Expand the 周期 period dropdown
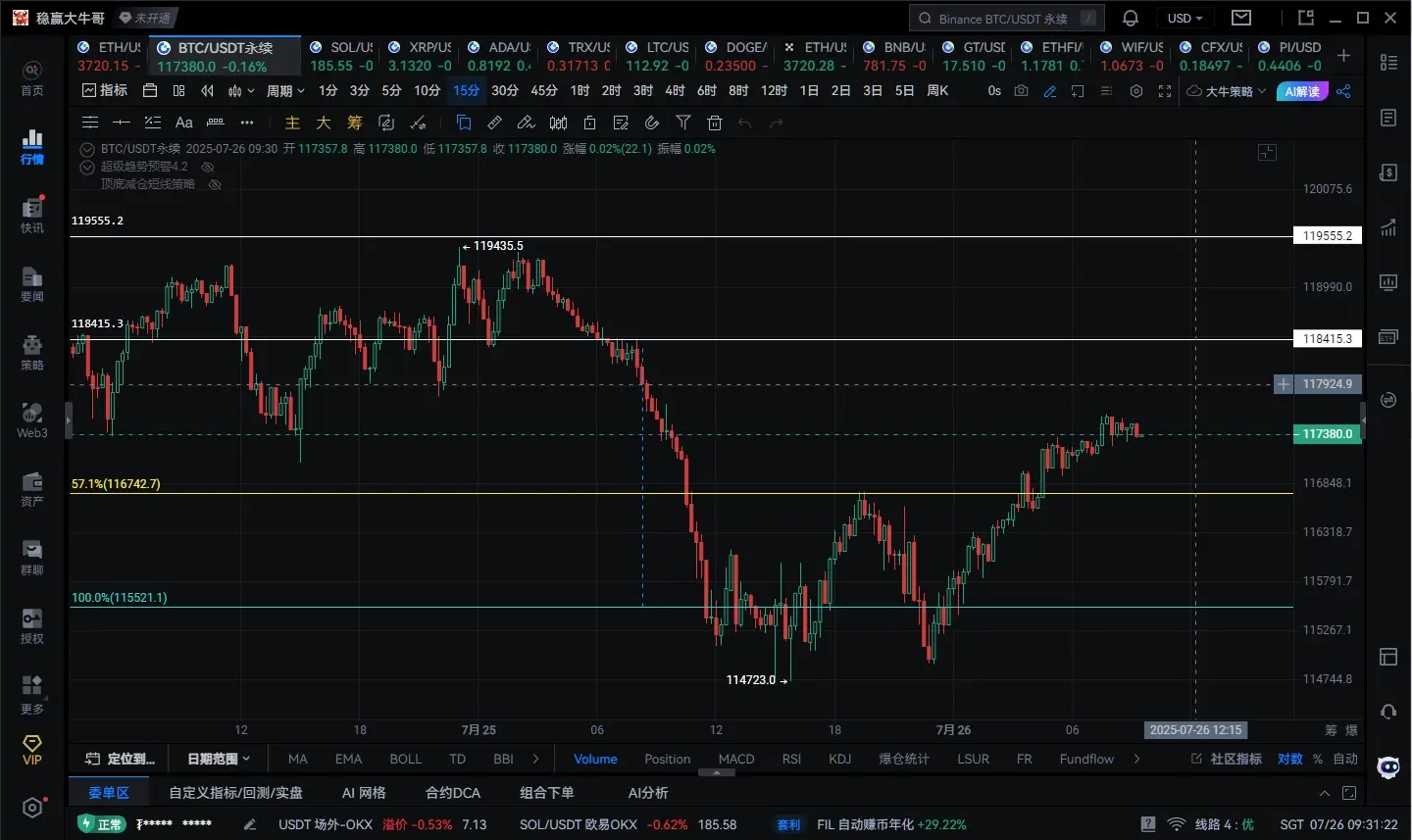The height and width of the screenshot is (840, 1412). (285, 90)
